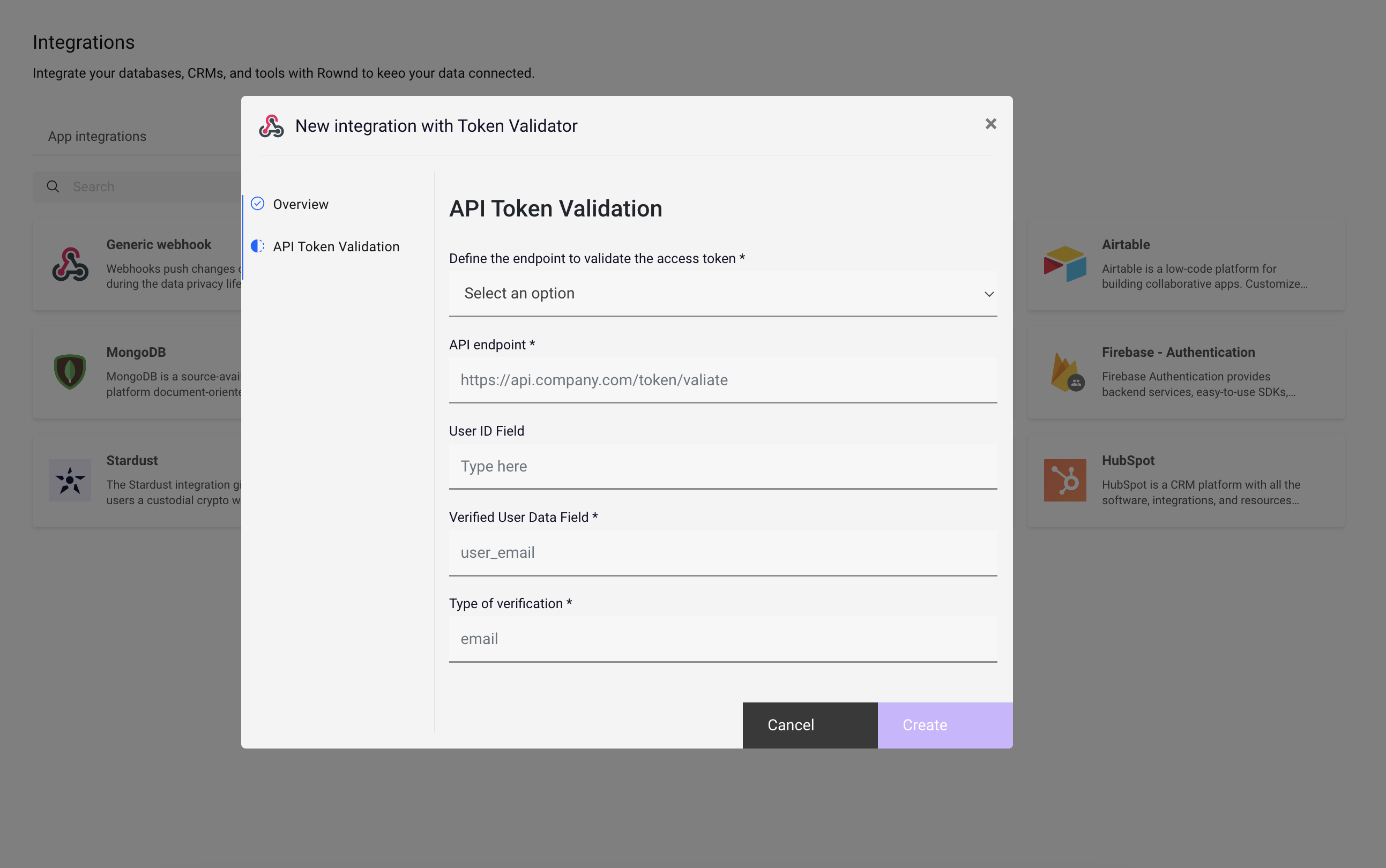1386x868 pixels.
Task: Select the MongoDB shield icon
Action: click(69, 371)
